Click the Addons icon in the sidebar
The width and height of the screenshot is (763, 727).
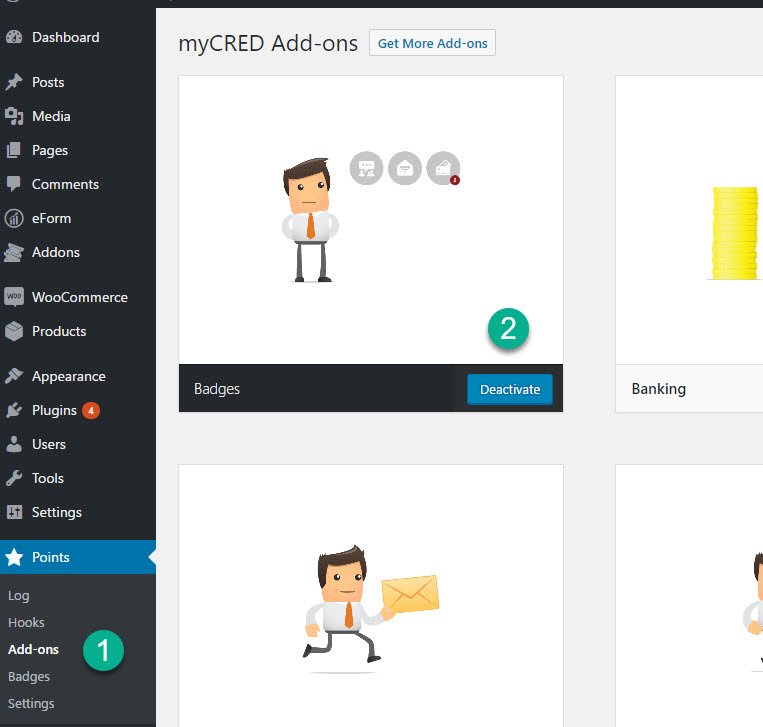click(14, 252)
